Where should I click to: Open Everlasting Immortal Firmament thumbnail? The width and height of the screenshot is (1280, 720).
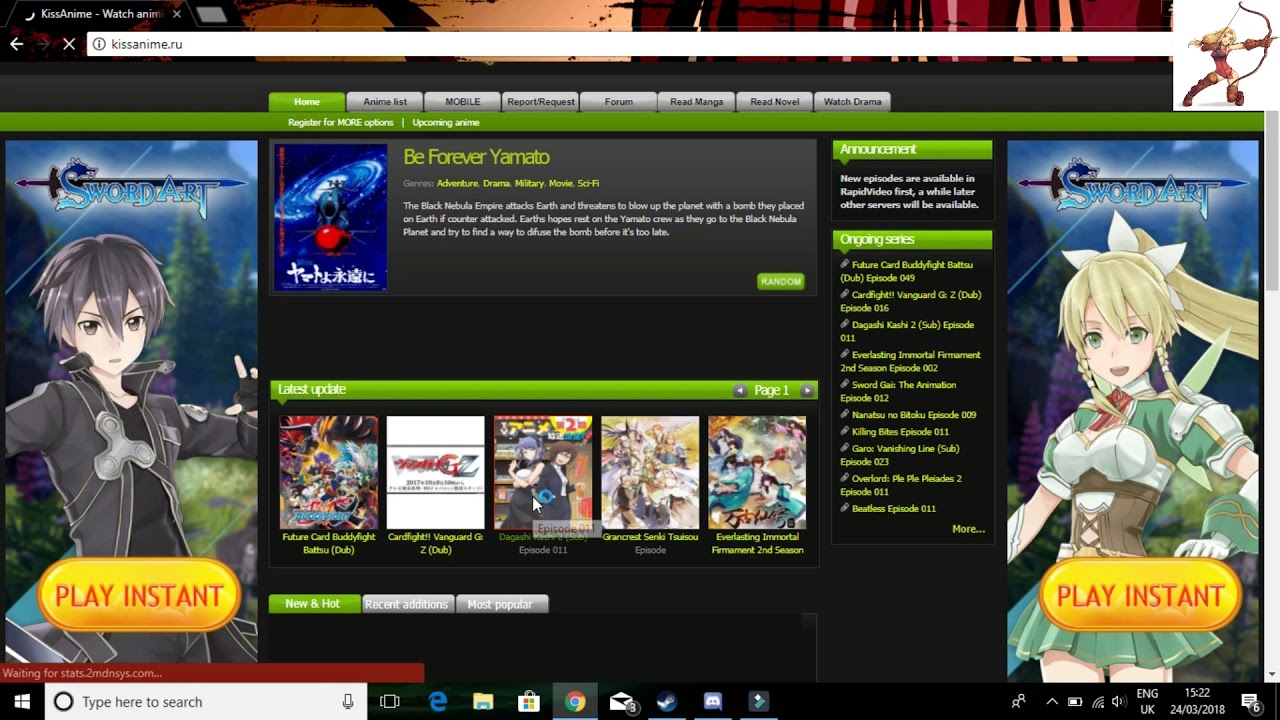[x=757, y=472]
